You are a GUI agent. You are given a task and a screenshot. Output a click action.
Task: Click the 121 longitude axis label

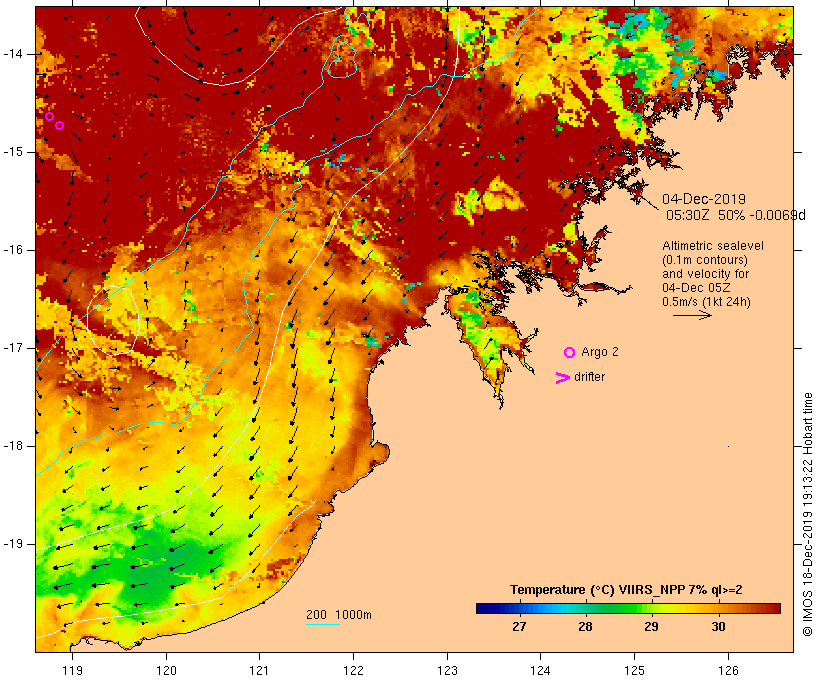(259, 671)
